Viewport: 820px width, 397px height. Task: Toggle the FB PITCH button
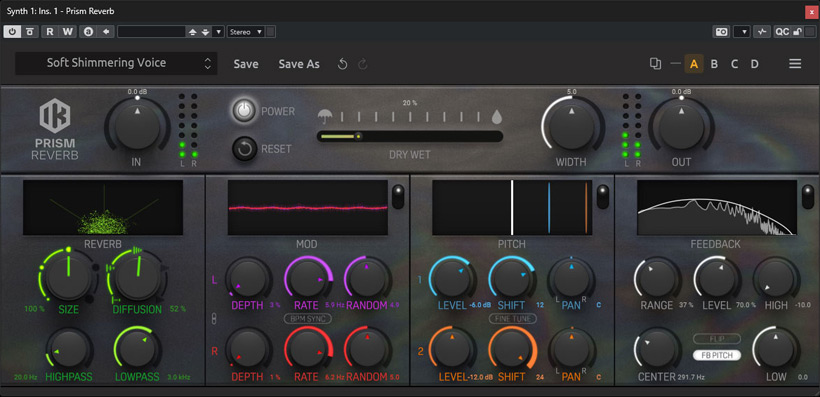[x=717, y=355]
